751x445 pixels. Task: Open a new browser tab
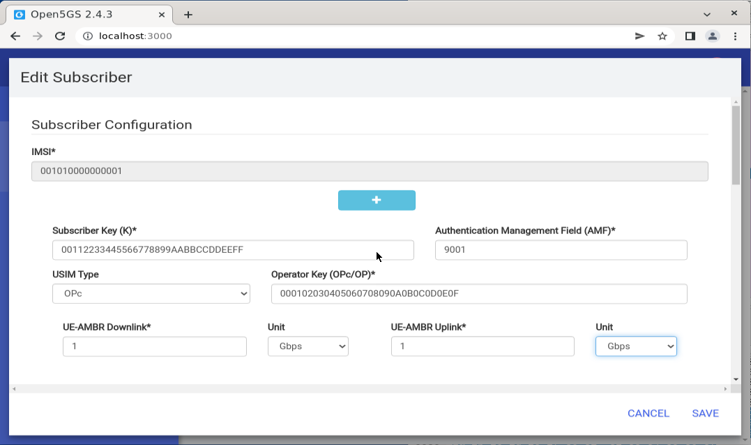tap(188, 15)
